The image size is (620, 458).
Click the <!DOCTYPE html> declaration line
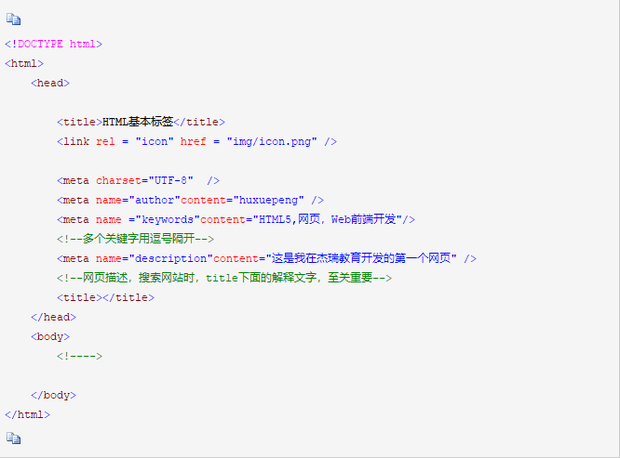(x=53, y=44)
